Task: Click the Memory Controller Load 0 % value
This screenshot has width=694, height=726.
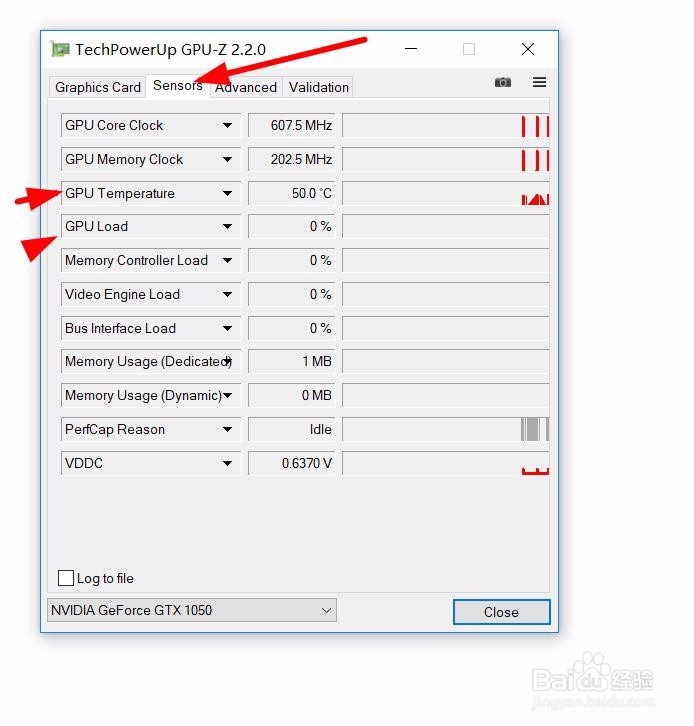Action: tap(291, 260)
